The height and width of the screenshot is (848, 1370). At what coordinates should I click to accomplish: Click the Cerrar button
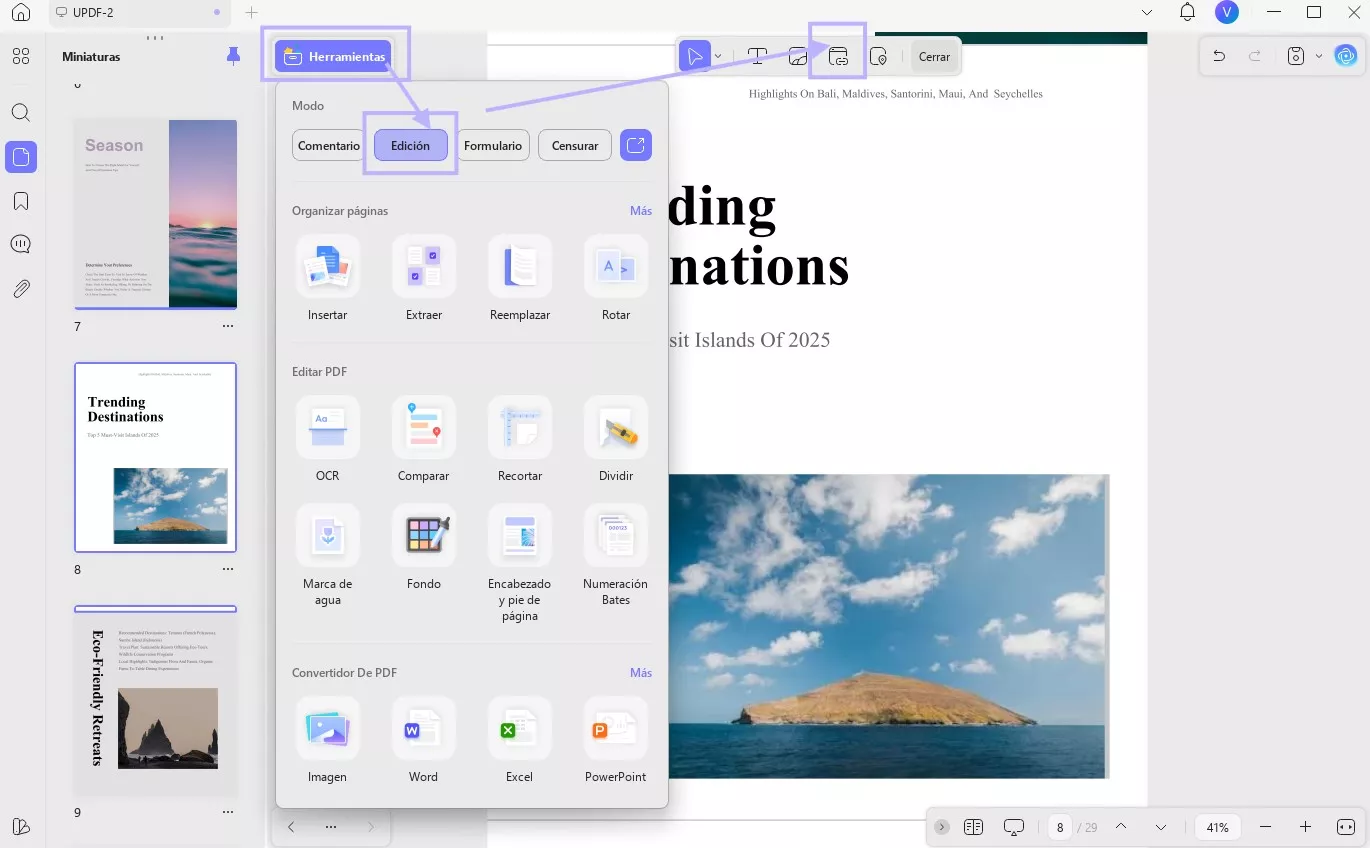point(935,57)
